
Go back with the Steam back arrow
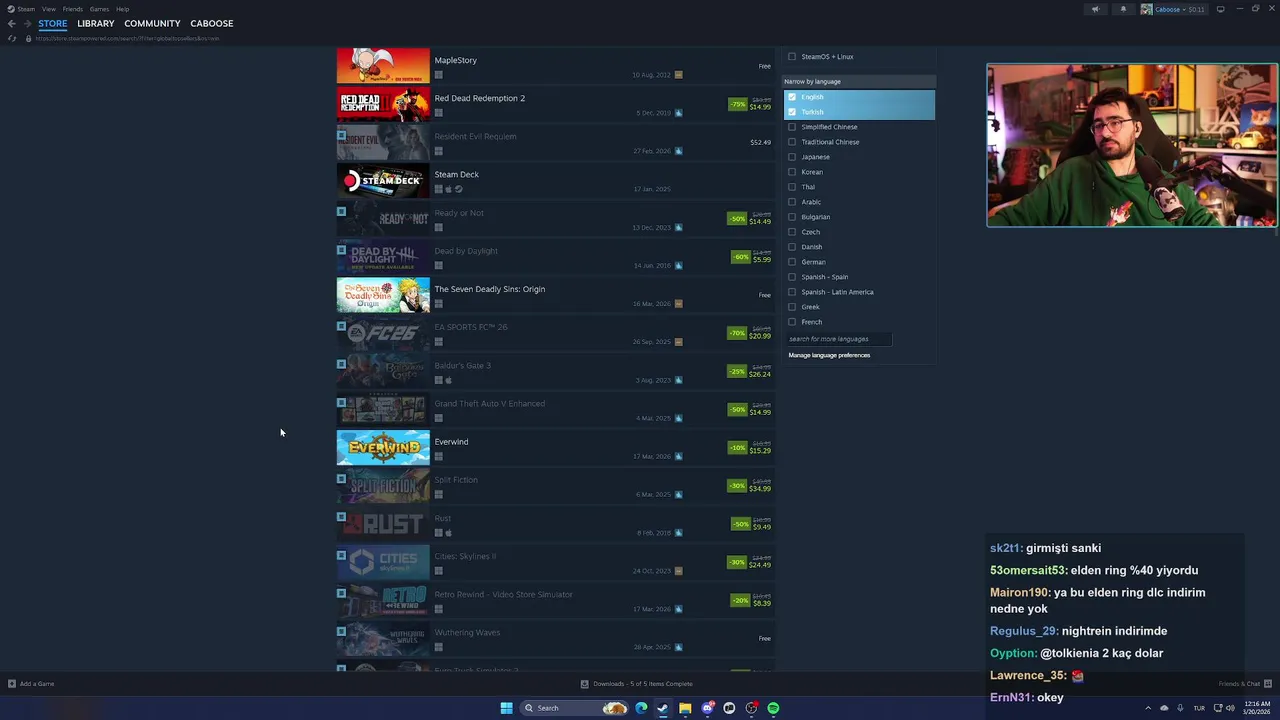(x=11, y=23)
